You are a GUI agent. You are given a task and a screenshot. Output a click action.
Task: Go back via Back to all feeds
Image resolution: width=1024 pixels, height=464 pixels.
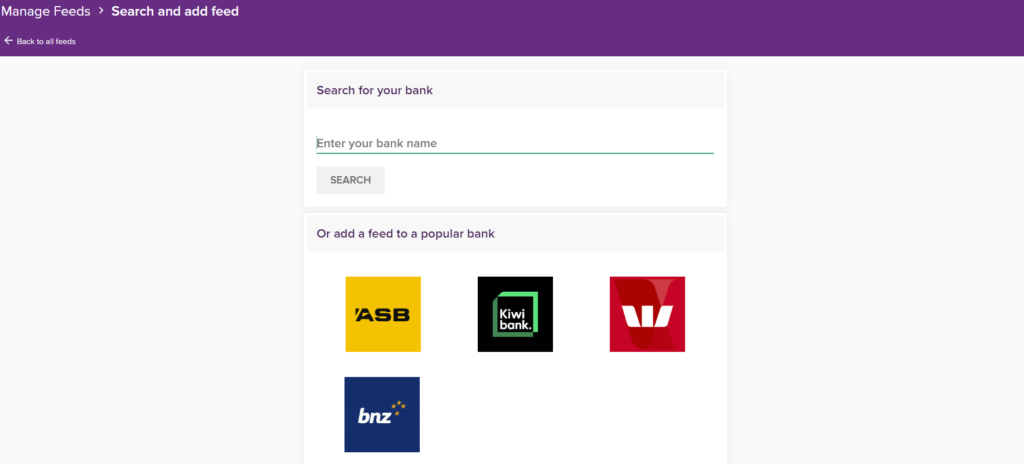click(46, 41)
